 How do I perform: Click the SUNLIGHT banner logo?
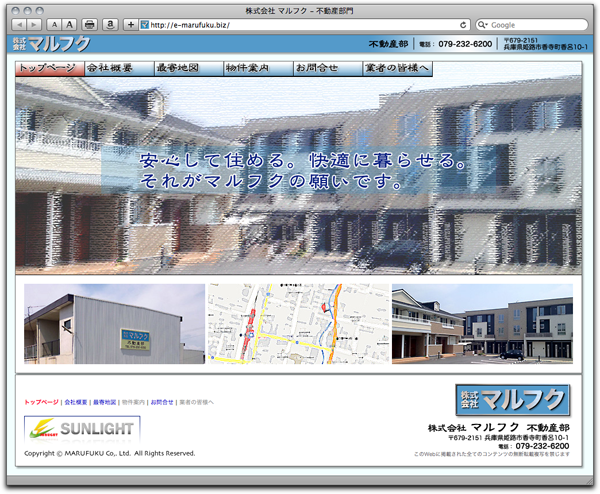[82, 429]
